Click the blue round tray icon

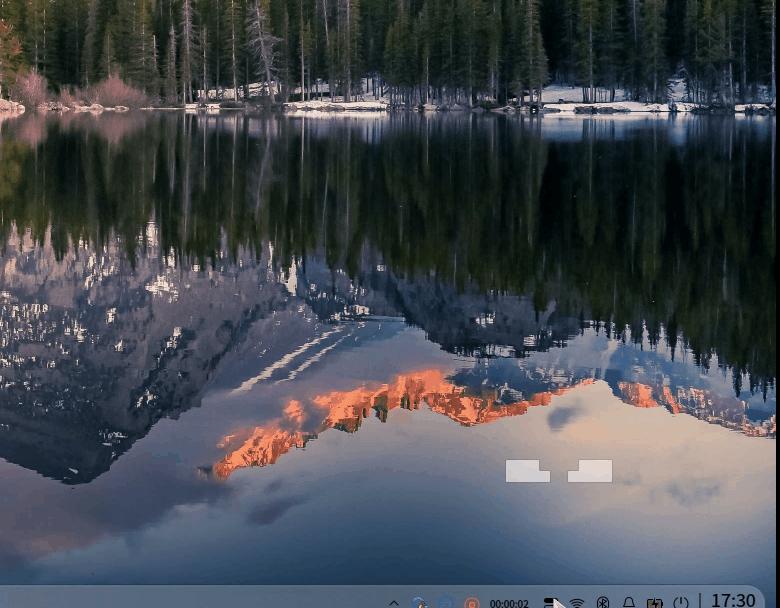pos(445,603)
